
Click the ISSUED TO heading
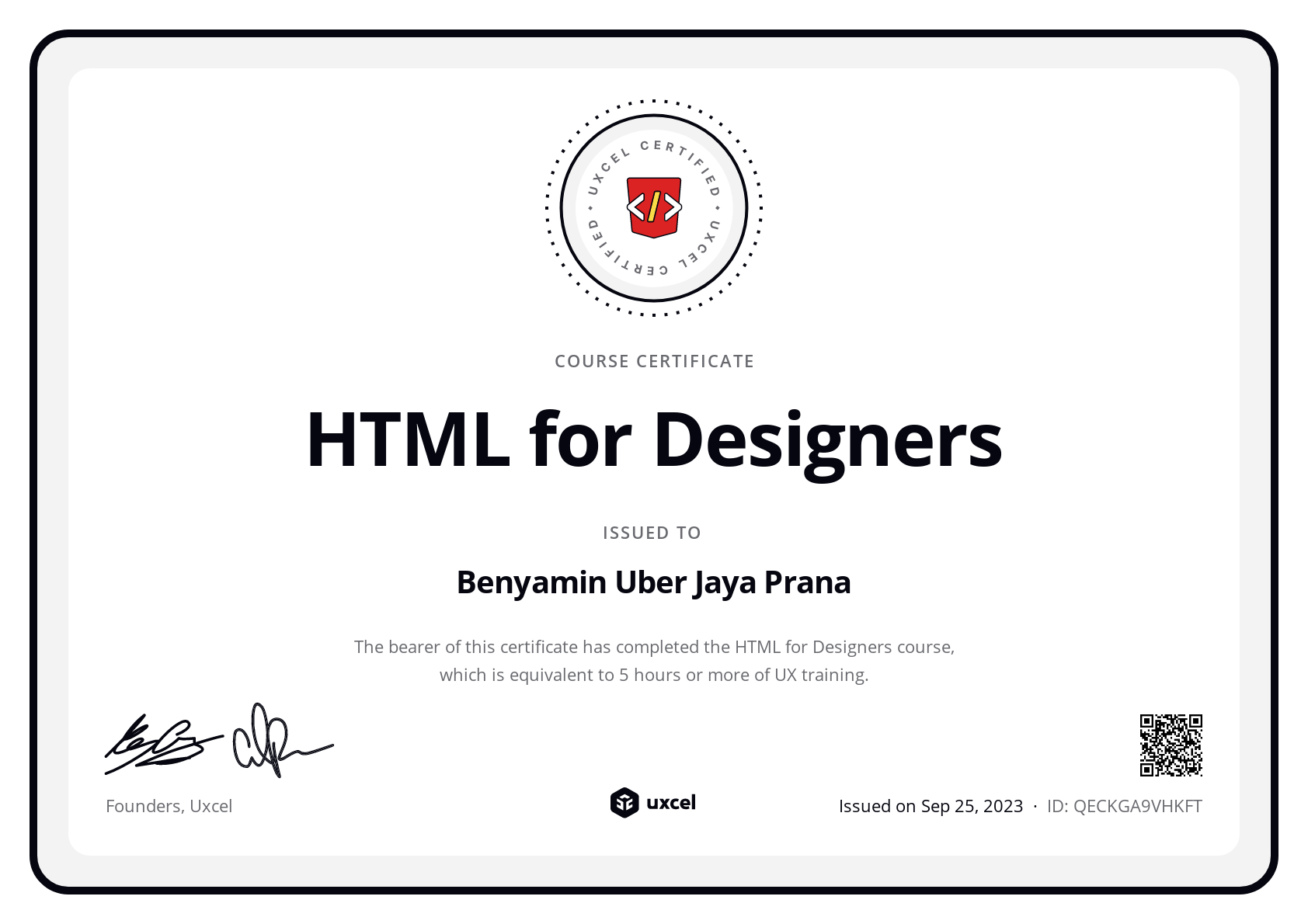coord(652,533)
